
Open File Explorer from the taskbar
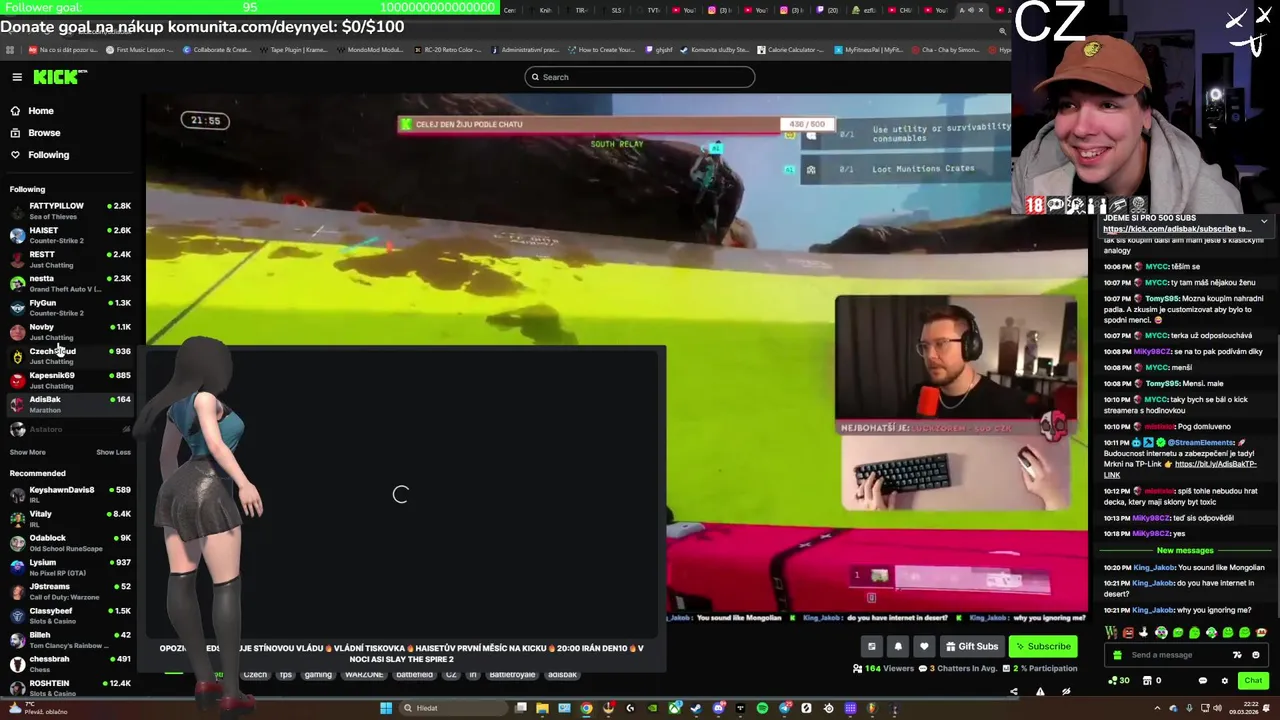(x=542, y=708)
